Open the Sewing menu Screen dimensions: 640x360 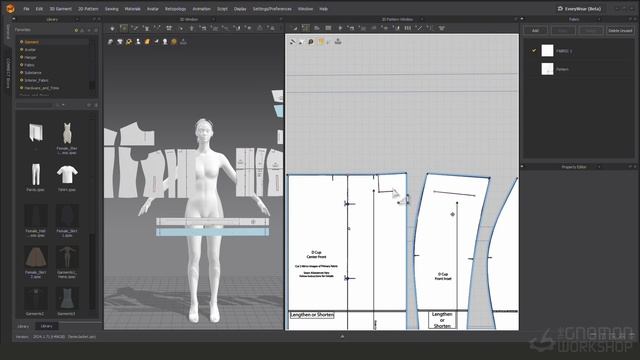pyautogui.click(x=111, y=9)
